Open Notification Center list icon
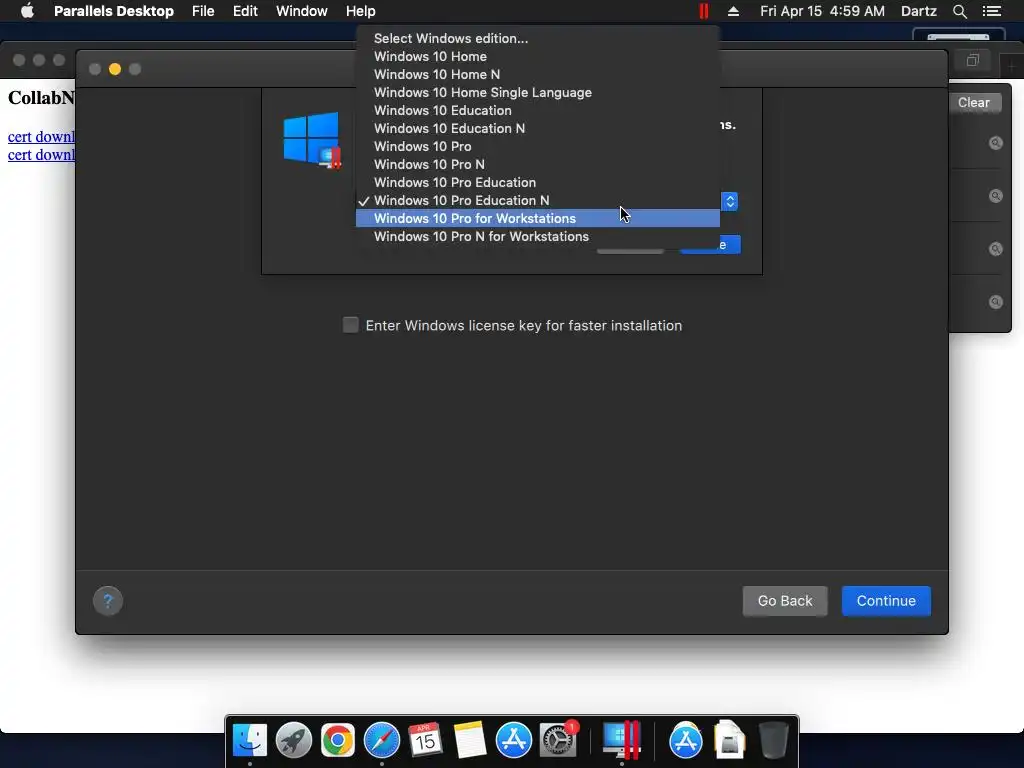The height and width of the screenshot is (768, 1024). 991,11
